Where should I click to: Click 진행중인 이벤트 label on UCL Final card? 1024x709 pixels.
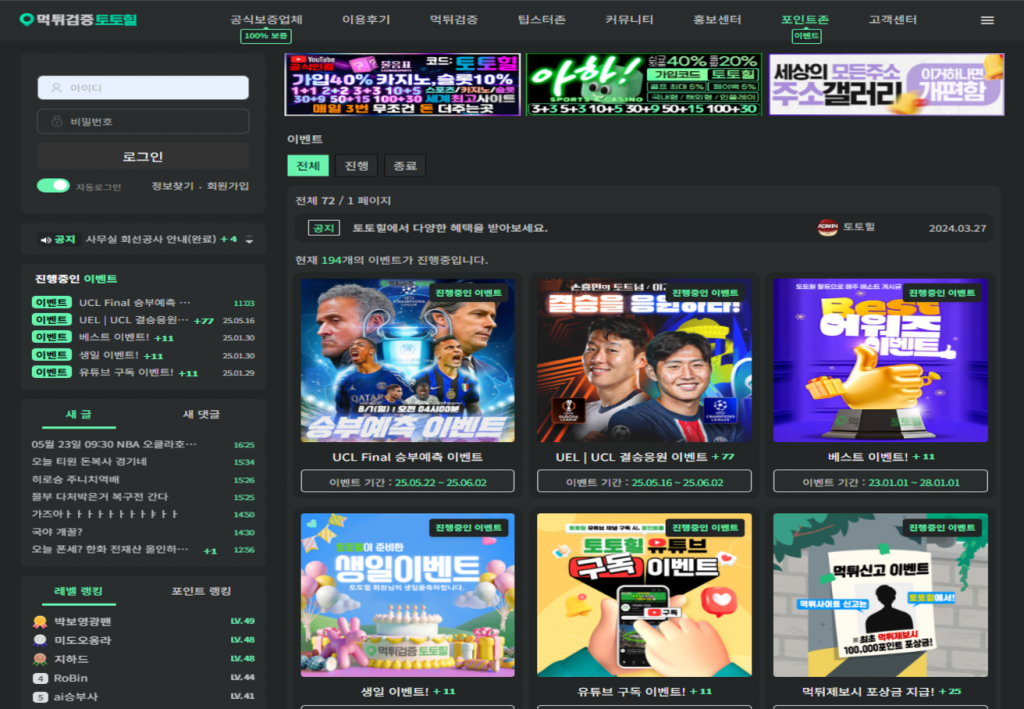(x=468, y=292)
